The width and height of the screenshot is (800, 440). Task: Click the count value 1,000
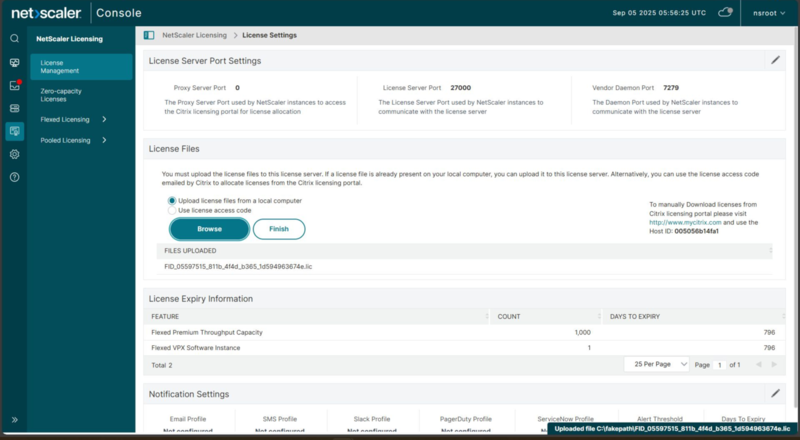click(x=582, y=332)
